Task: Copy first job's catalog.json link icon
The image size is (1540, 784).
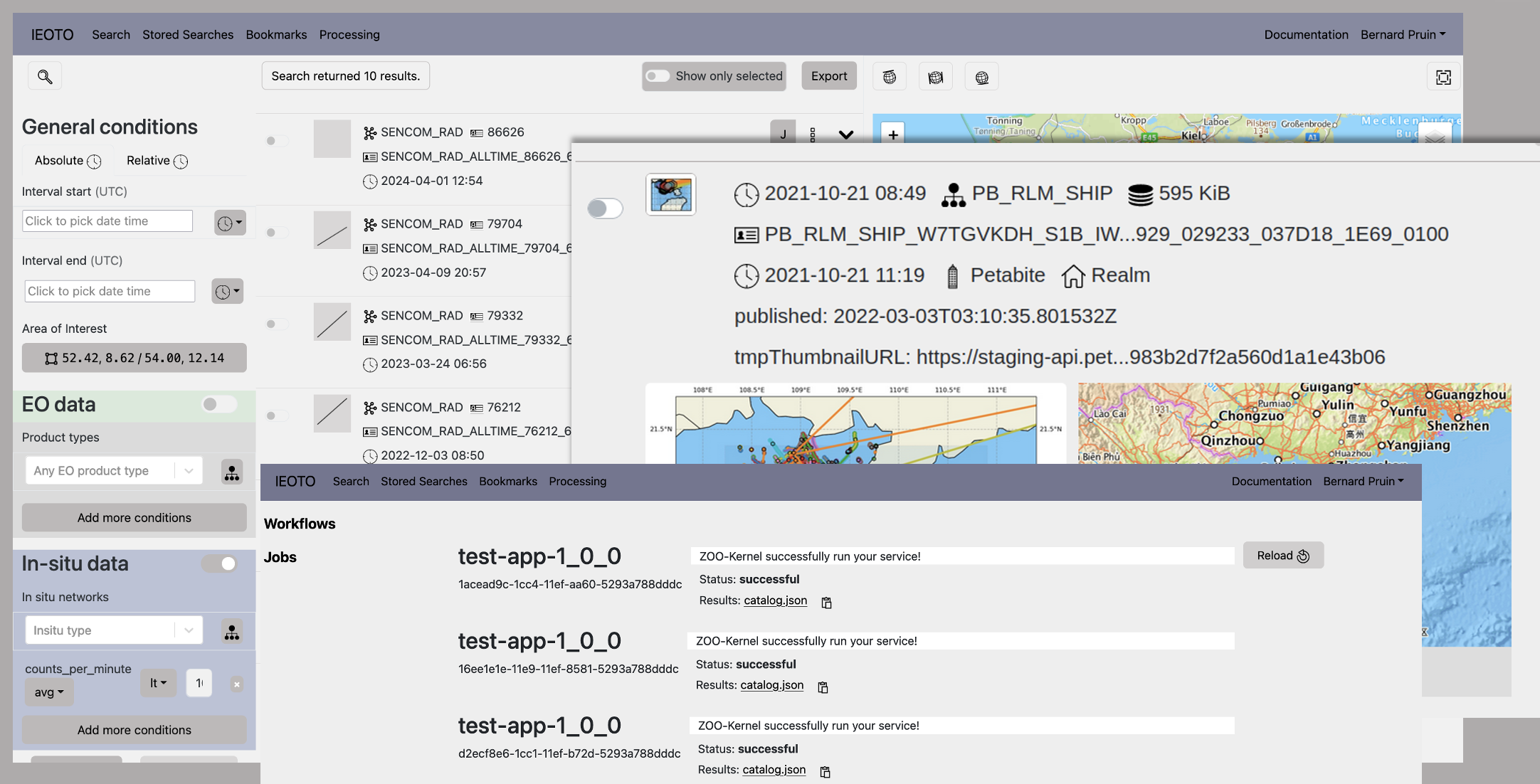Action: [826, 603]
